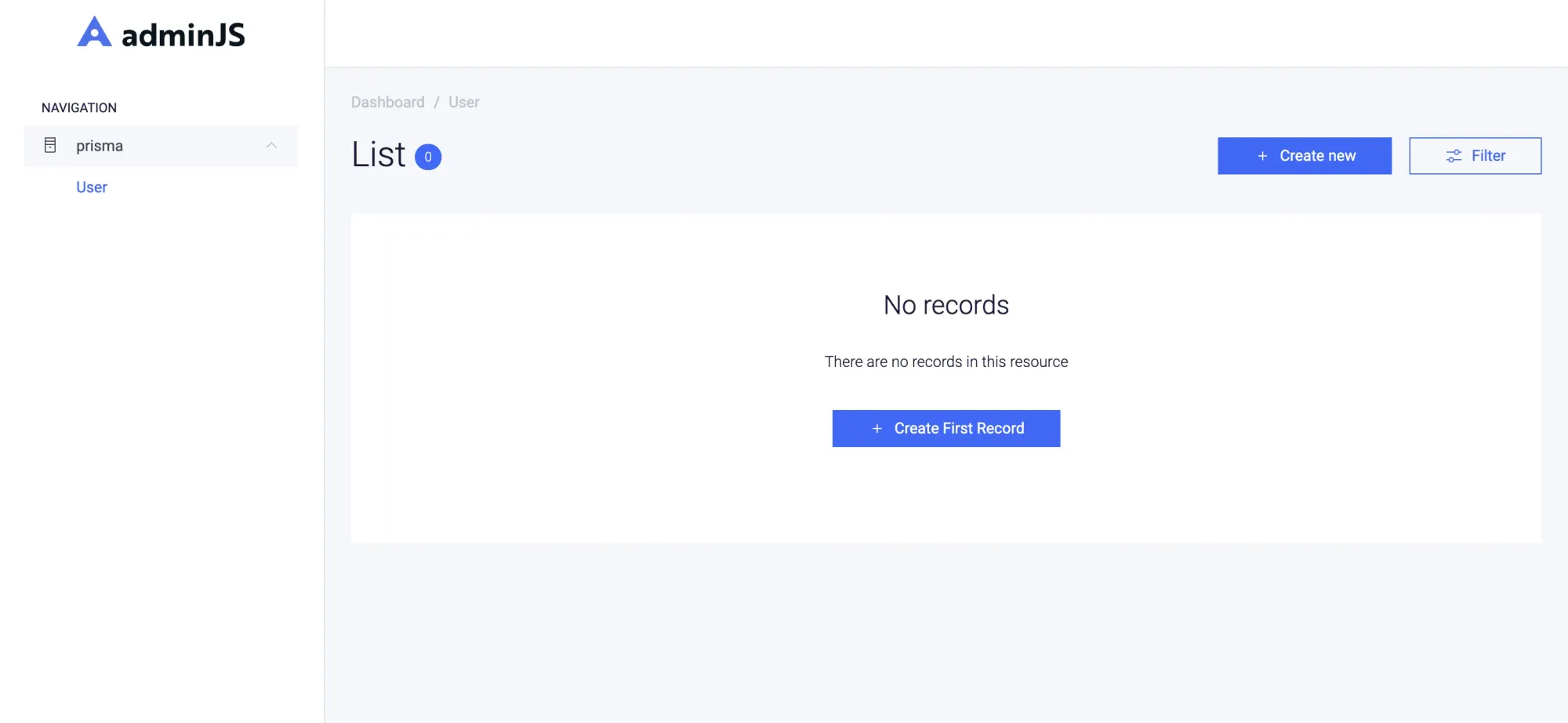The width and height of the screenshot is (1568, 723).
Task: Click the NAVIGATION section label
Action: (x=79, y=107)
